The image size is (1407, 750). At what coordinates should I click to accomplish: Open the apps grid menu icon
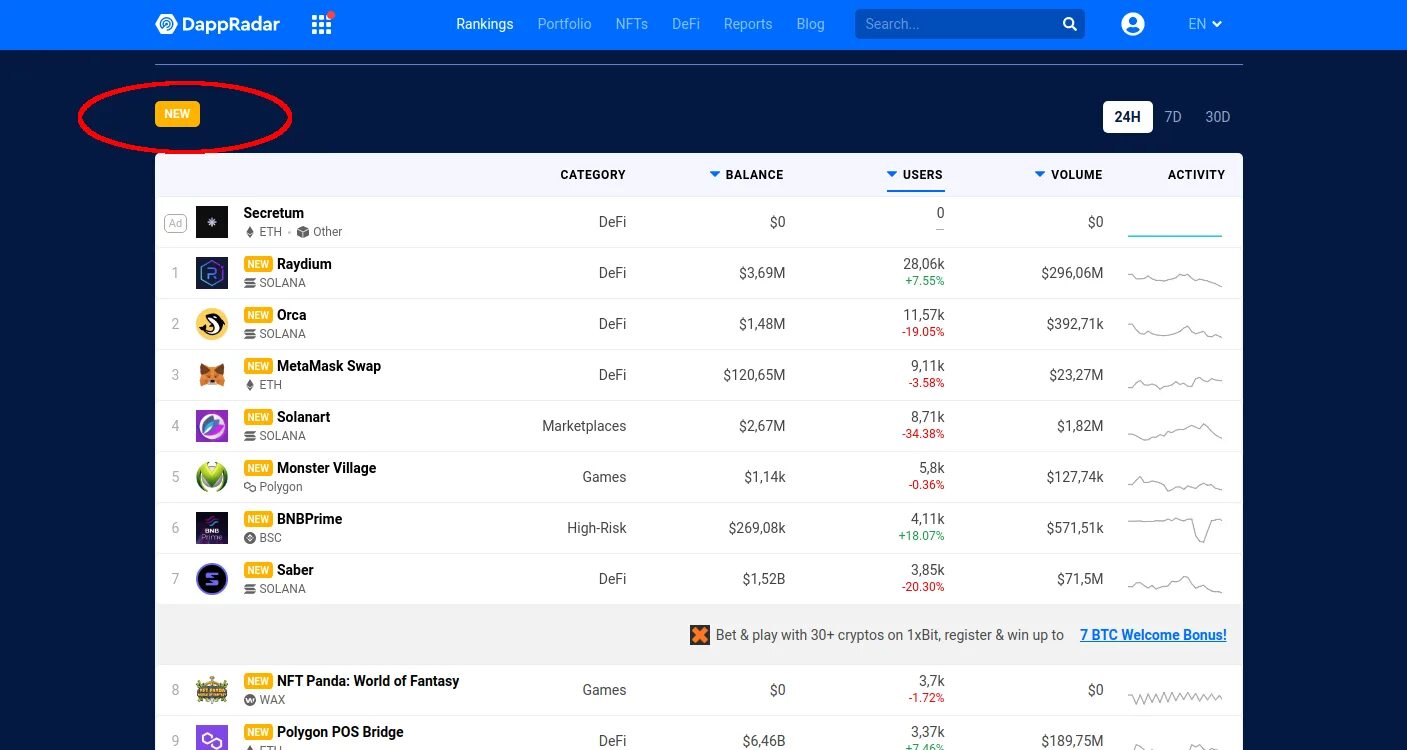click(x=321, y=24)
